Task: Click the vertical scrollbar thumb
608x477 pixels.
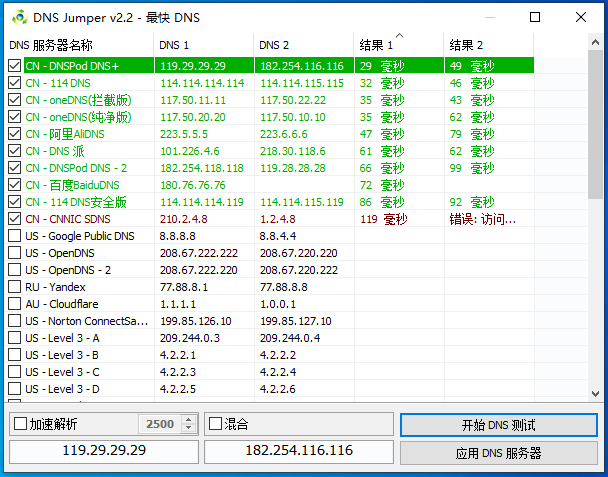Action: click(x=596, y=125)
